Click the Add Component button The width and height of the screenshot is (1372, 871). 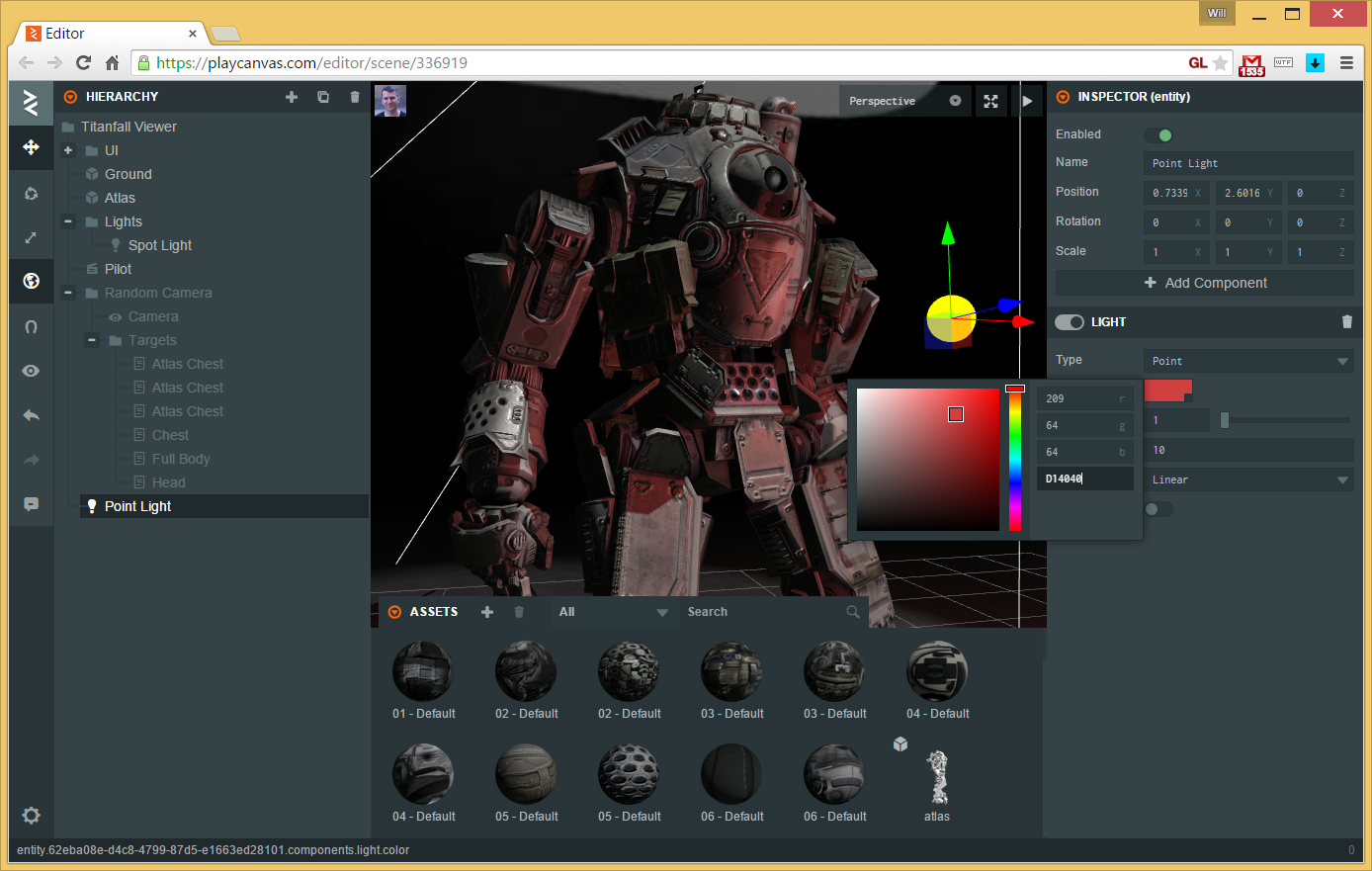(x=1205, y=283)
